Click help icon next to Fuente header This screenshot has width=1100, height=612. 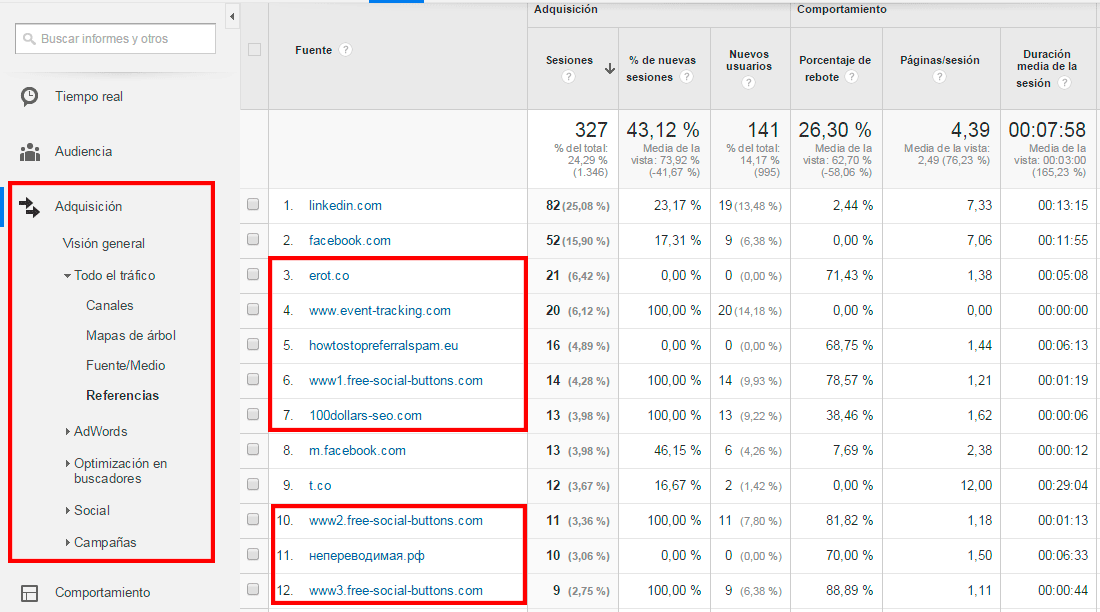click(x=345, y=50)
